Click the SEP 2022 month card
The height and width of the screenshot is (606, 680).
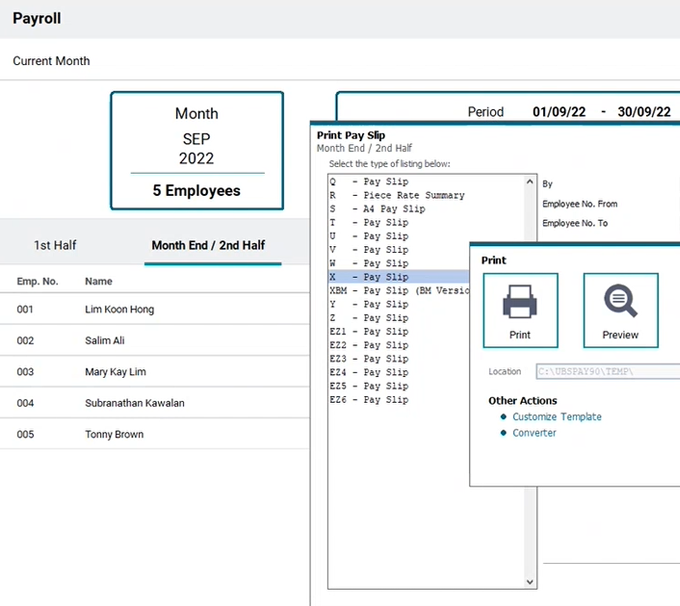pos(196,151)
